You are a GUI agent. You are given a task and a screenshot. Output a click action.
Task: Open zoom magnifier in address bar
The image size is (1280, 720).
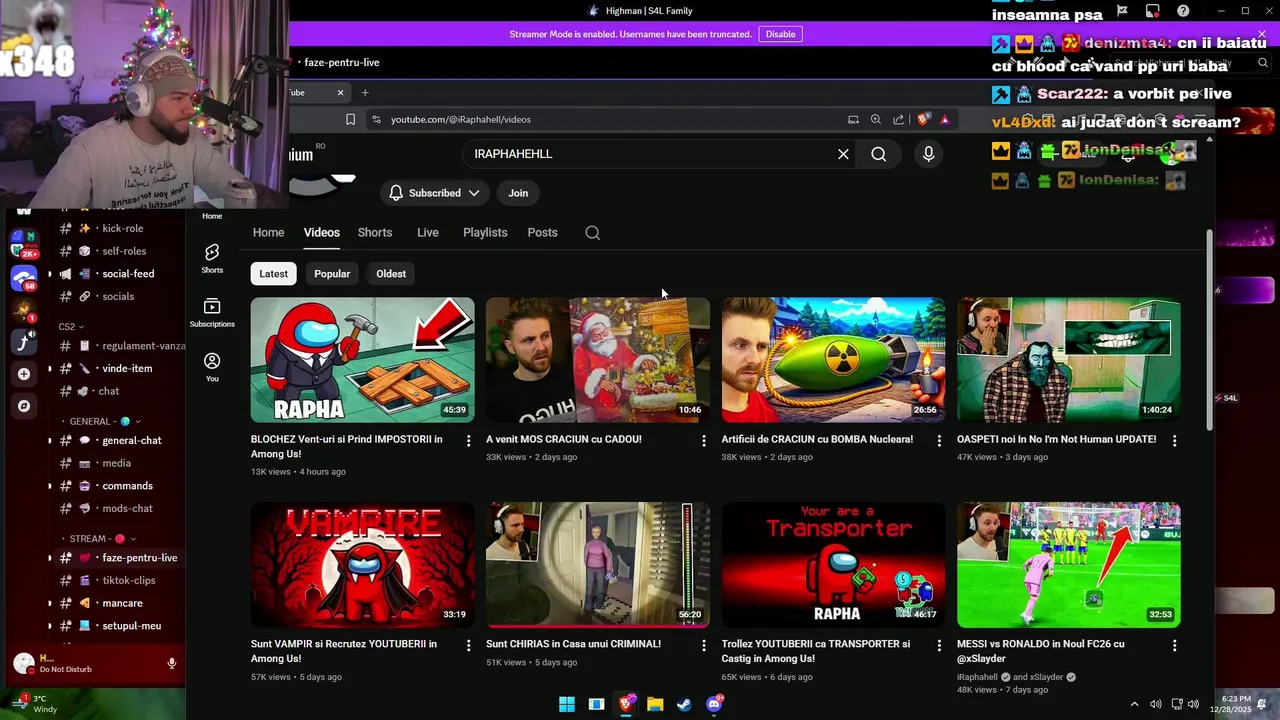point(875,119)
